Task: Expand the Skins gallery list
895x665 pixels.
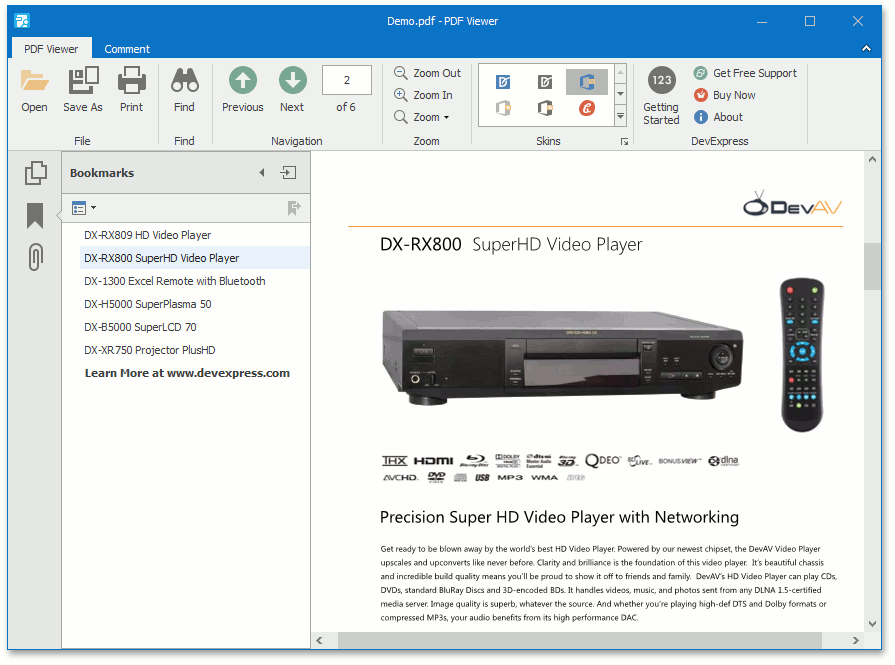Action: [620, 117]
